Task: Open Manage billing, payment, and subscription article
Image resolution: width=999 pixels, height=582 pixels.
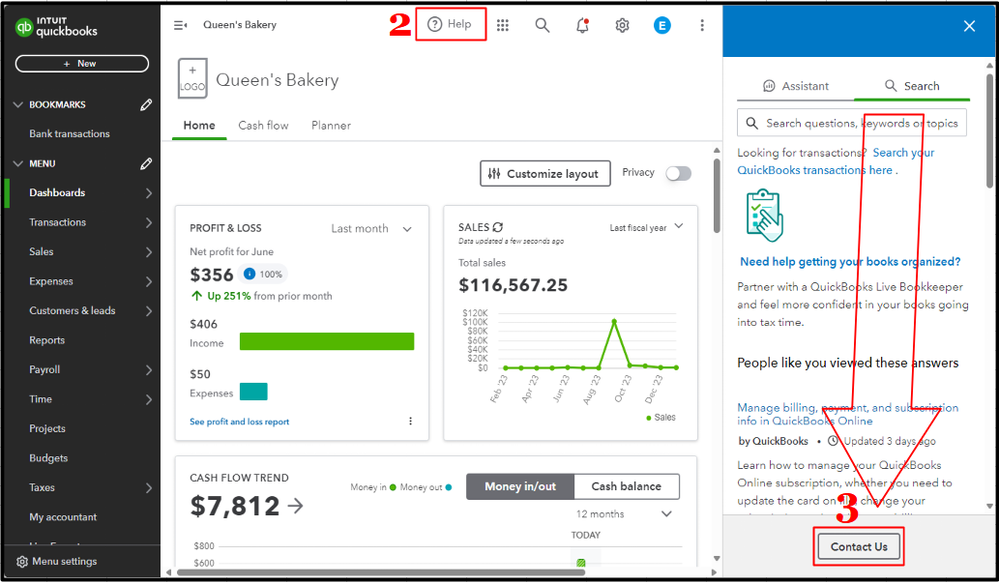Action: point(847,414)
